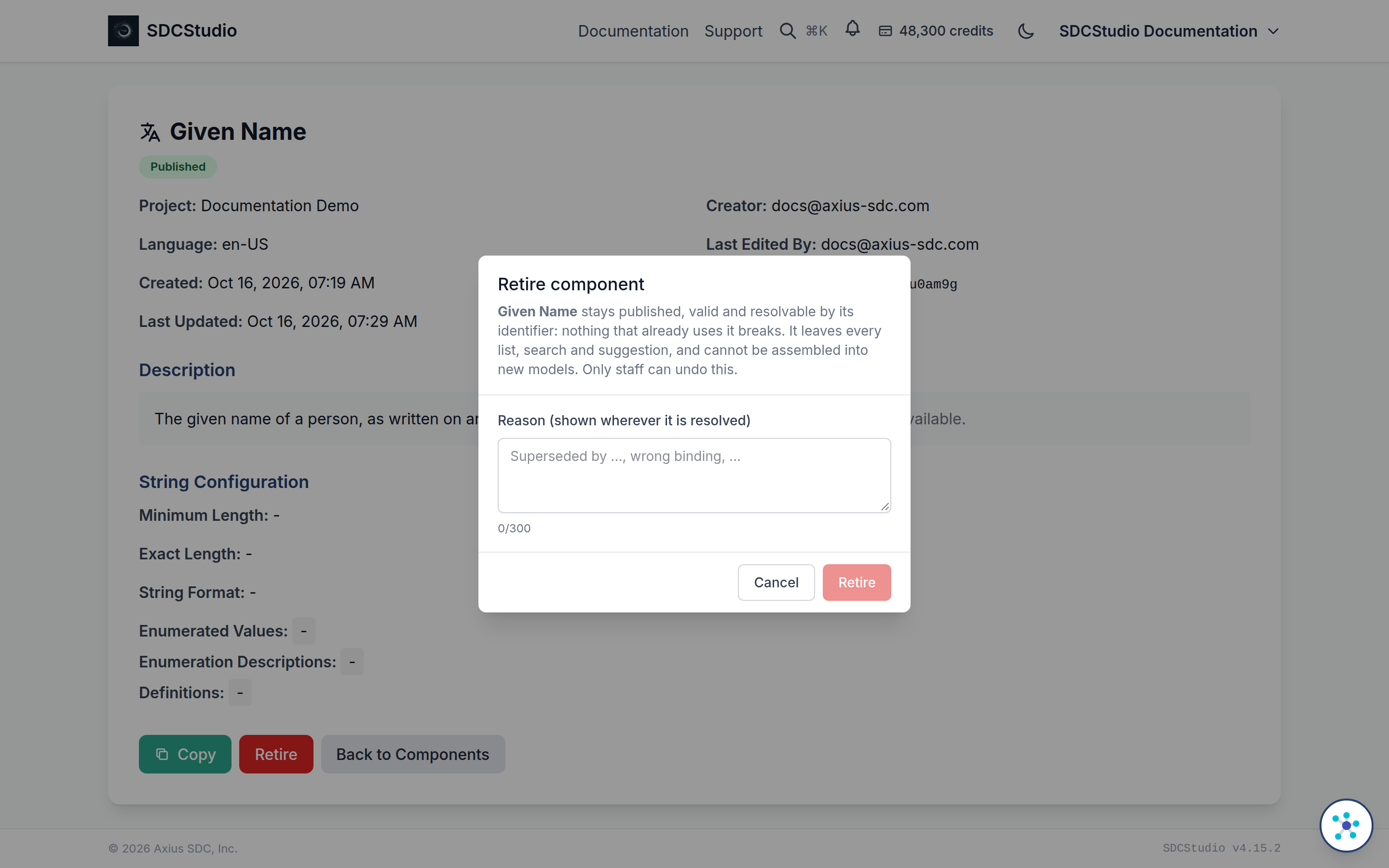Click the Definitions dash chip
This screenshot has width=1389, height=868.
pos(240,693)
